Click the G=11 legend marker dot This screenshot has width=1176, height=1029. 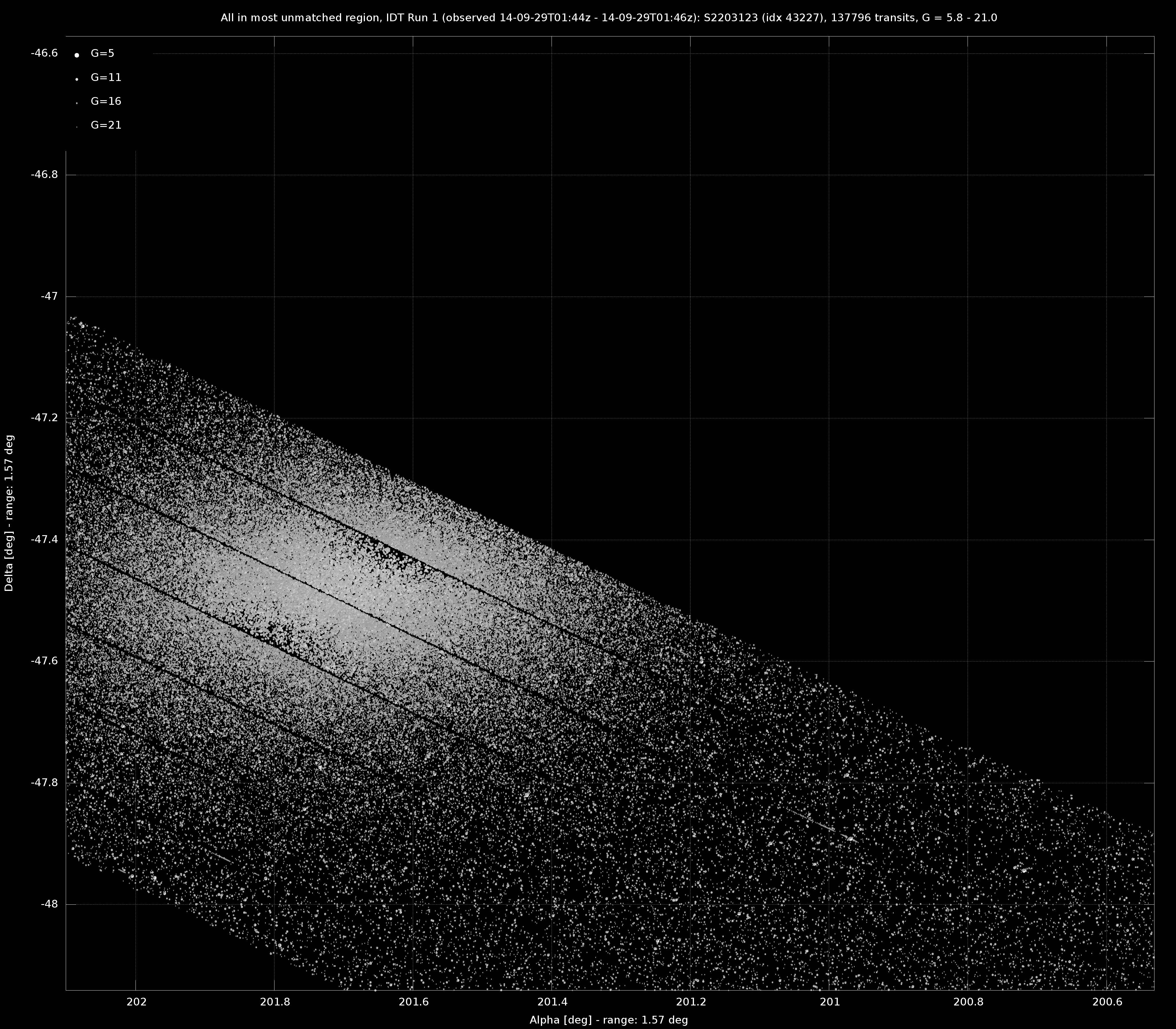click(76, 79)
